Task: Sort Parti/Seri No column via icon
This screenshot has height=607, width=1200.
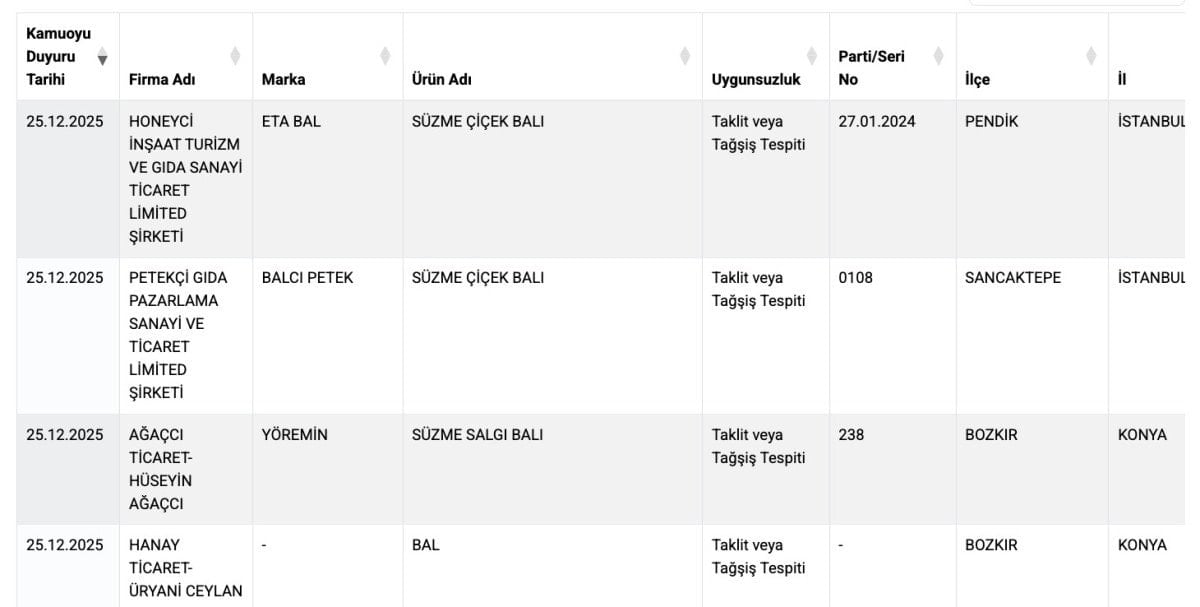Action: point(938,57)
